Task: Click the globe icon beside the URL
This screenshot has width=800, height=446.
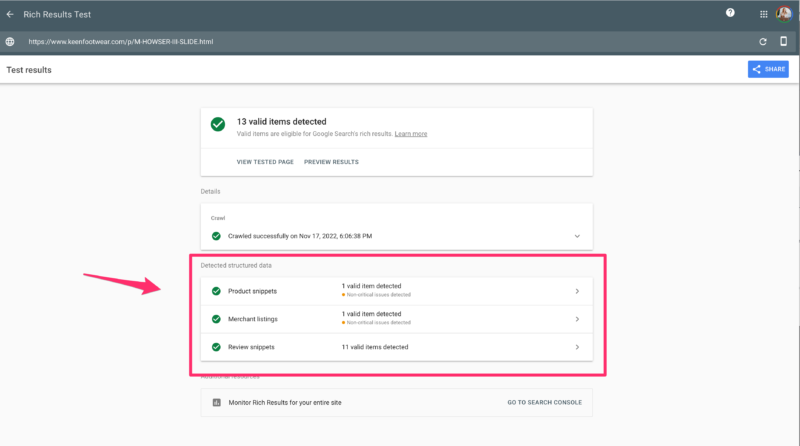Action: coord(10,42)
